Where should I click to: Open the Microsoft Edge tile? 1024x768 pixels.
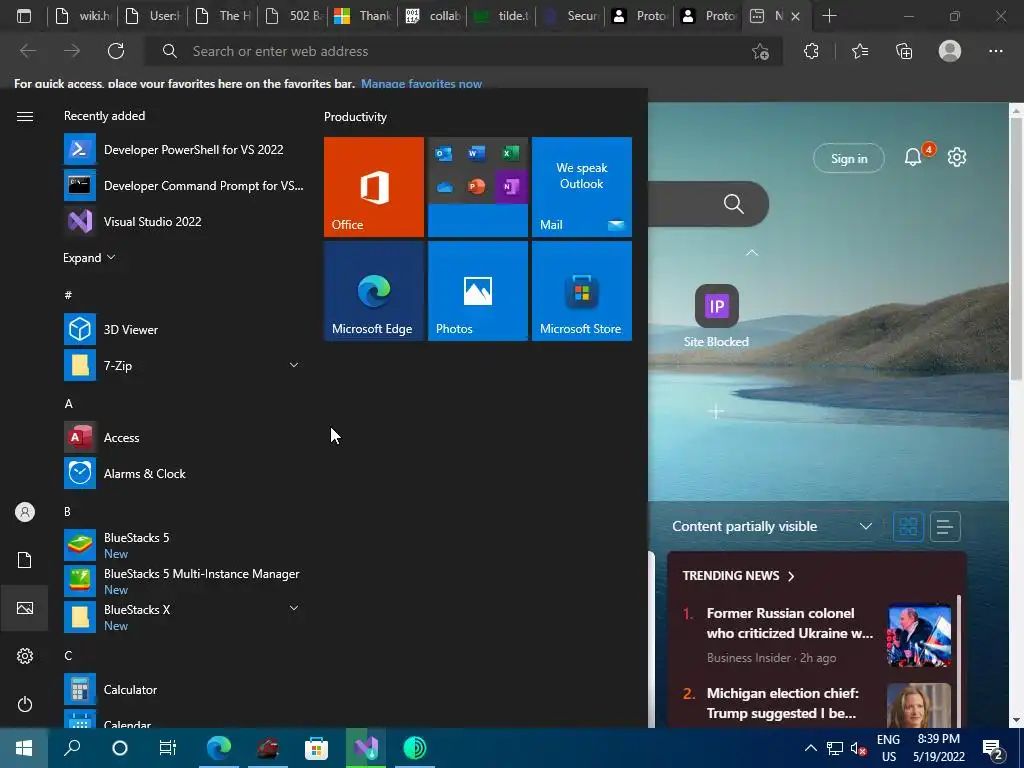point(374,291)
